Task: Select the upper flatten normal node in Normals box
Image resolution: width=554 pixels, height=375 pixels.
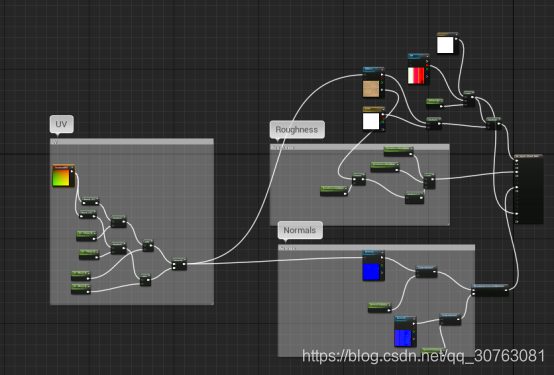Action: (426, 271)
